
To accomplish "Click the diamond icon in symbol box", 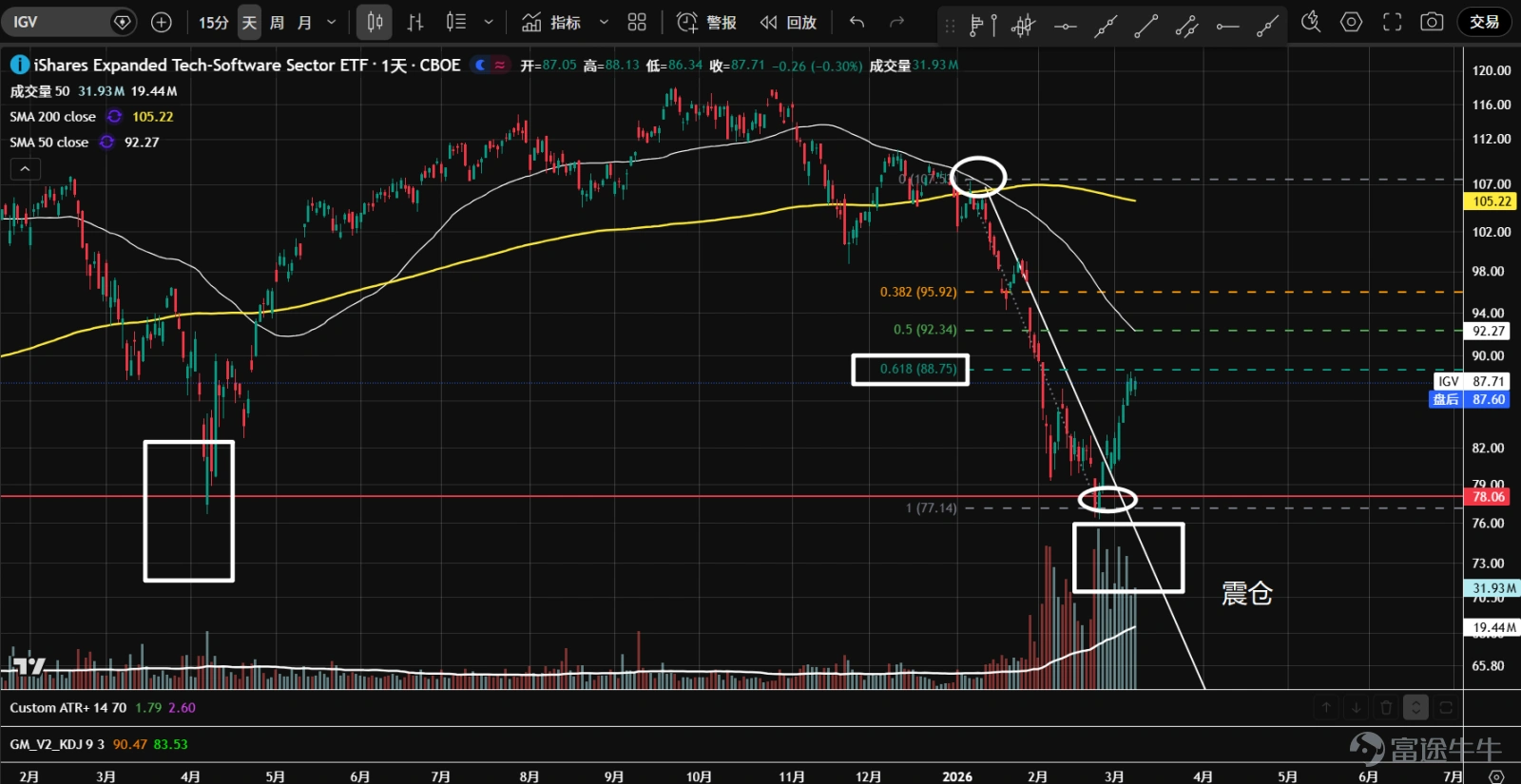I will click(x=123, y=22).
